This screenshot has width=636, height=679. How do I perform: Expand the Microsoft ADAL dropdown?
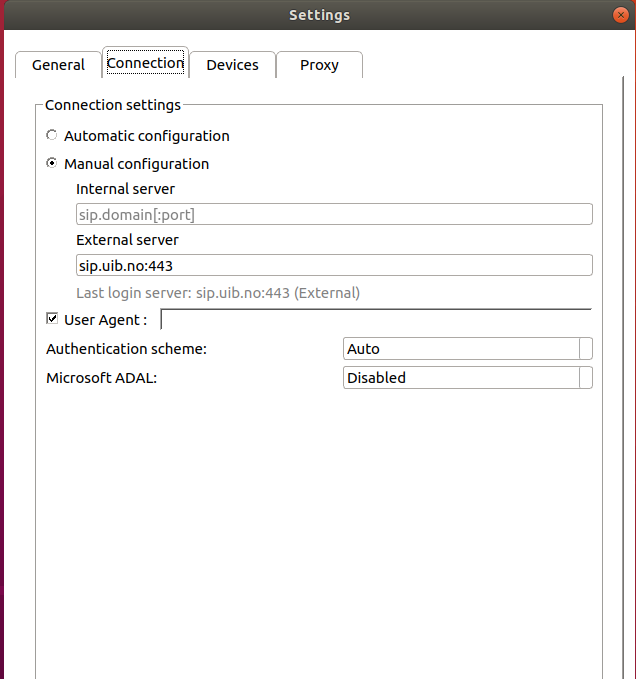click(467, 378)
